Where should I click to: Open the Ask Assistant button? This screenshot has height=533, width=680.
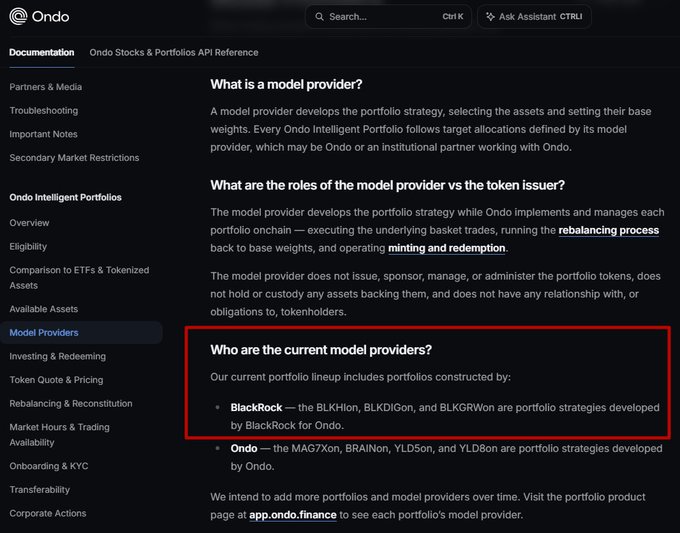[x=534, y=16]
